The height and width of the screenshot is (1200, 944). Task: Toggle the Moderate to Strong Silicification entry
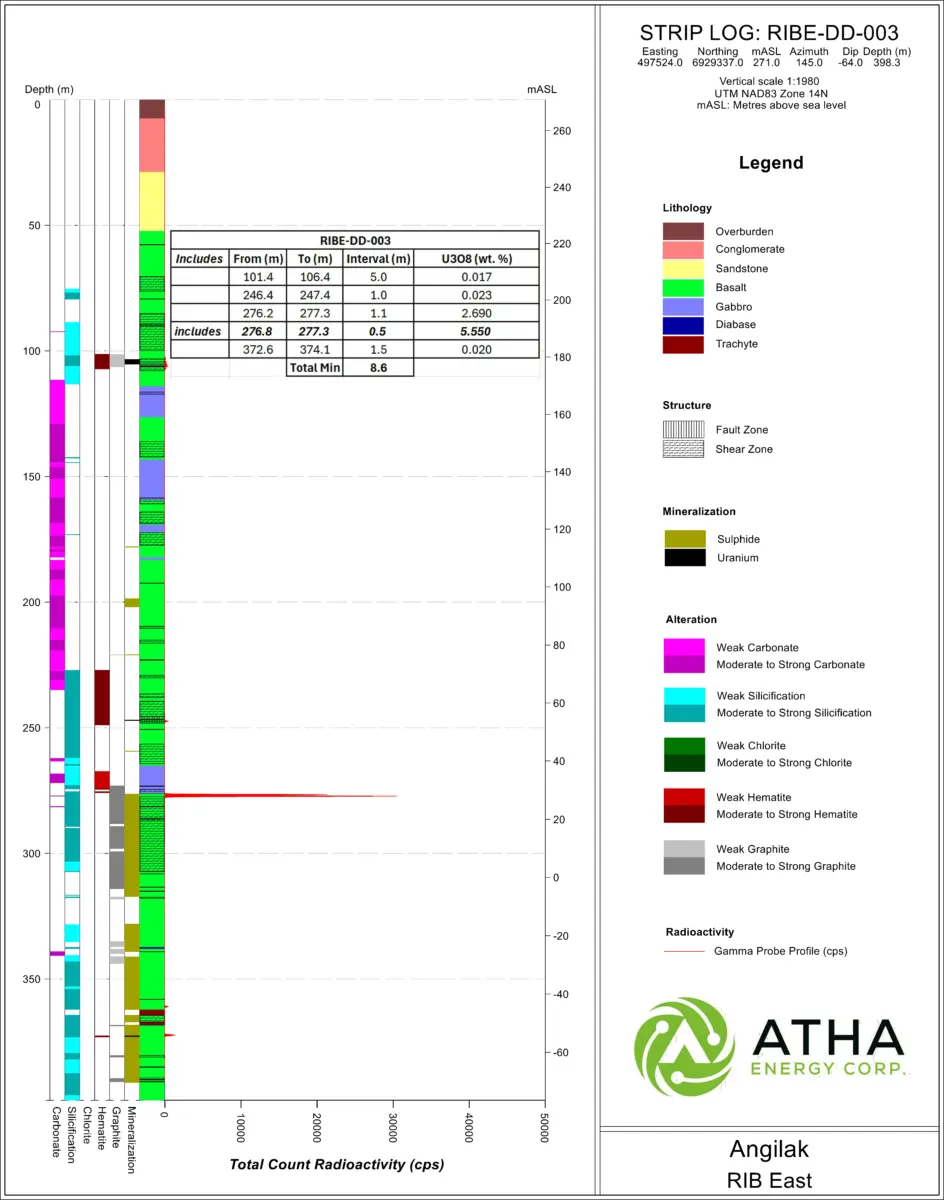coord(683,712)
